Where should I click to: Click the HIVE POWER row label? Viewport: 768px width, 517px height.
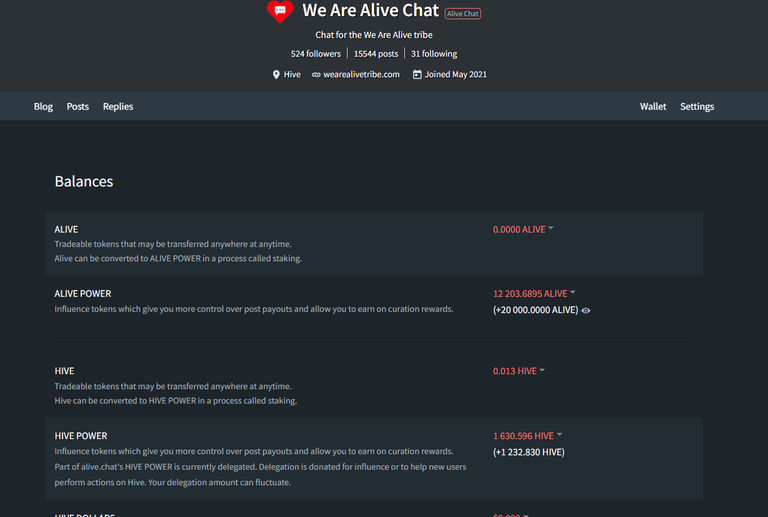[x=81, y=436]
